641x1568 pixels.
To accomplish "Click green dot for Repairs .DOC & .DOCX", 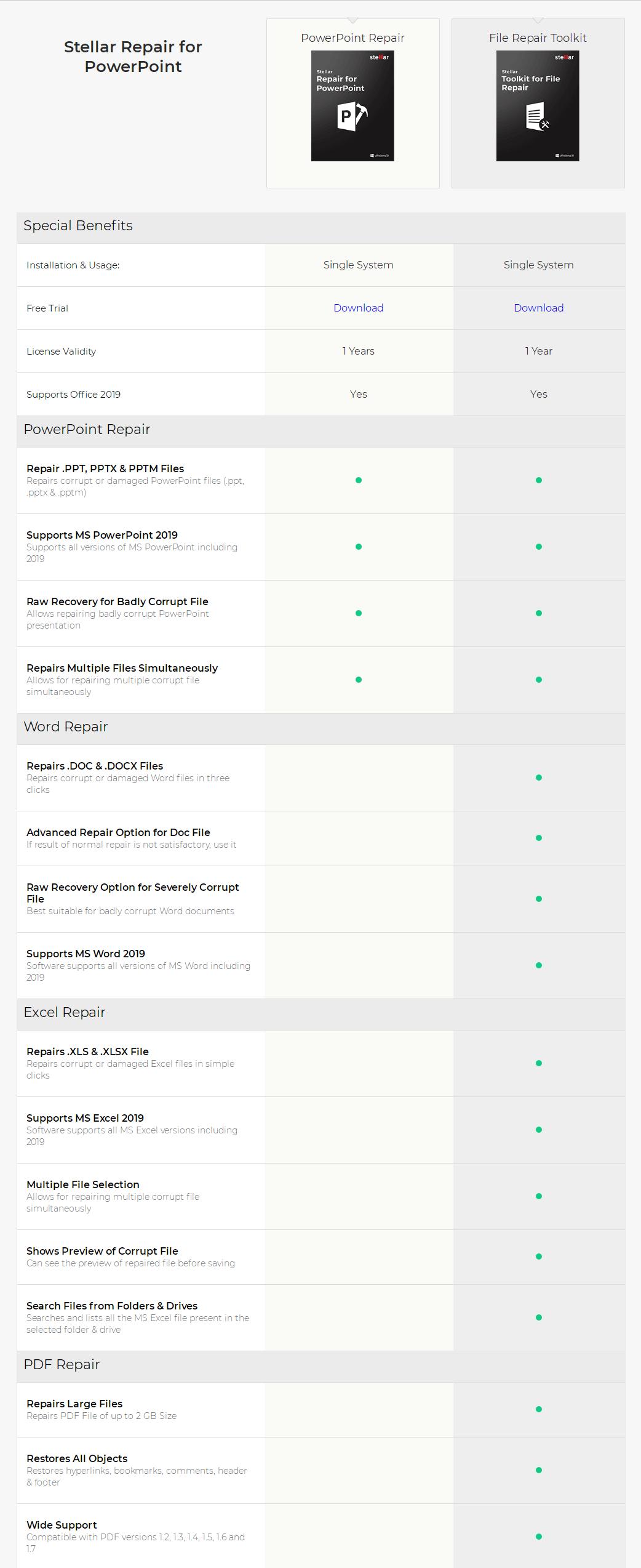I will pyautogui.click(x=539, y=778).
